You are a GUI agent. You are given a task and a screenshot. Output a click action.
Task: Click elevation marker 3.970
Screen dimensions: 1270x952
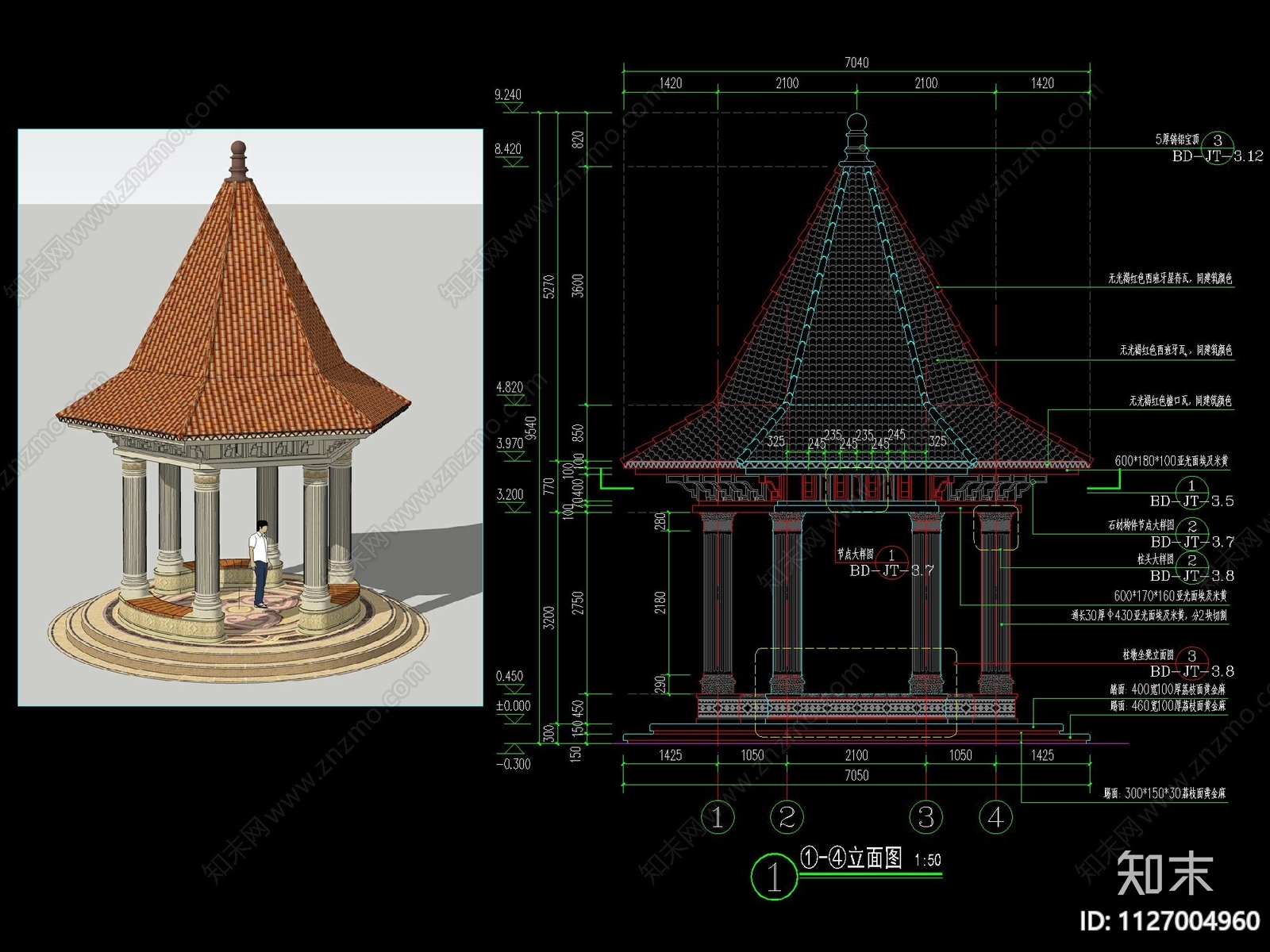coord(509,443)
